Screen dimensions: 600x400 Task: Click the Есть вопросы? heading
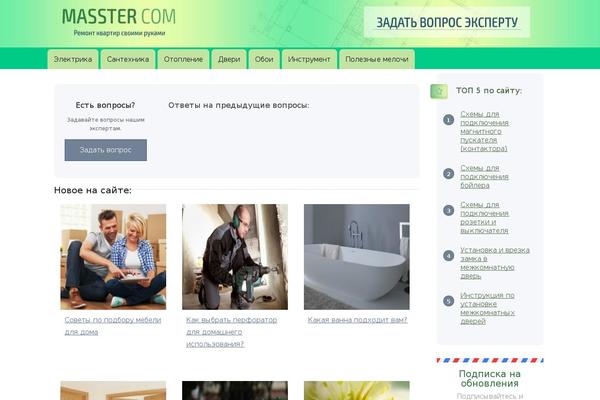pos(105,105)
